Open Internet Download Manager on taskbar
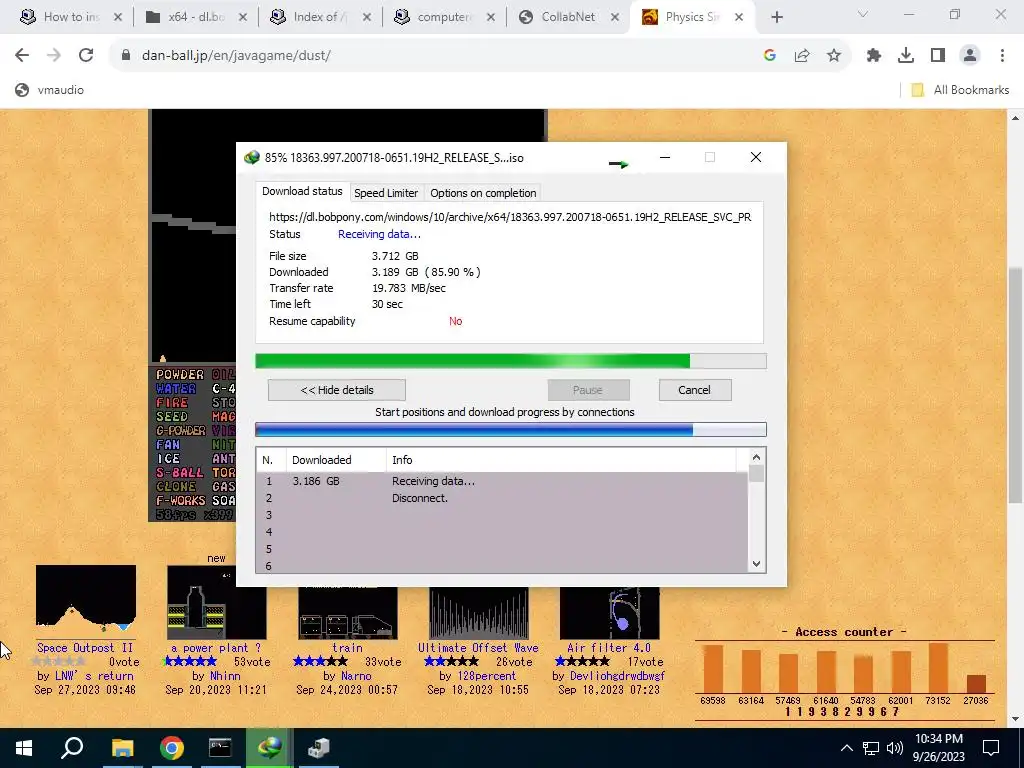 (269, 748)
